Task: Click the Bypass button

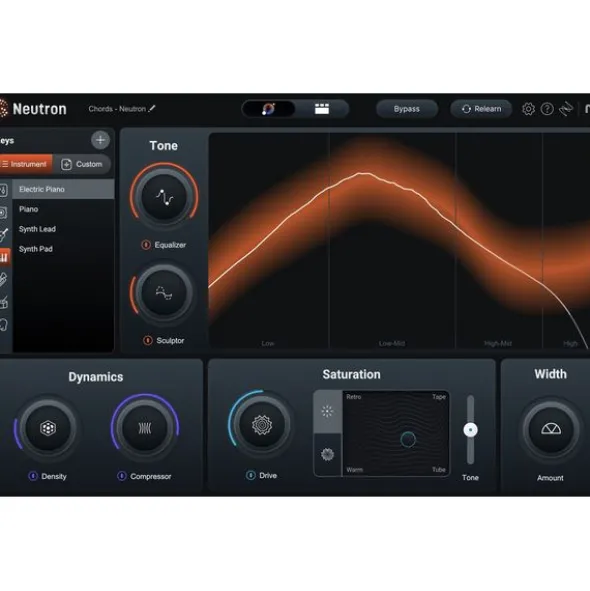Action: (407, 109)
